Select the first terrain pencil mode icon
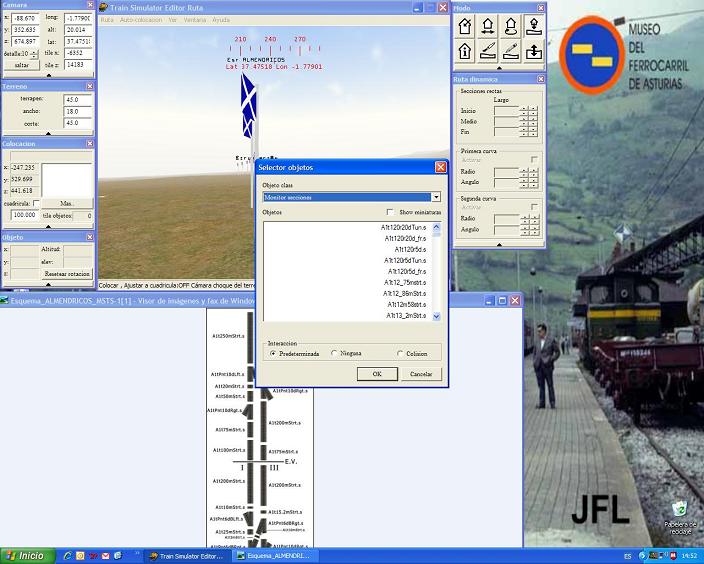The image size is (704, 564). (x=488, y=50)
